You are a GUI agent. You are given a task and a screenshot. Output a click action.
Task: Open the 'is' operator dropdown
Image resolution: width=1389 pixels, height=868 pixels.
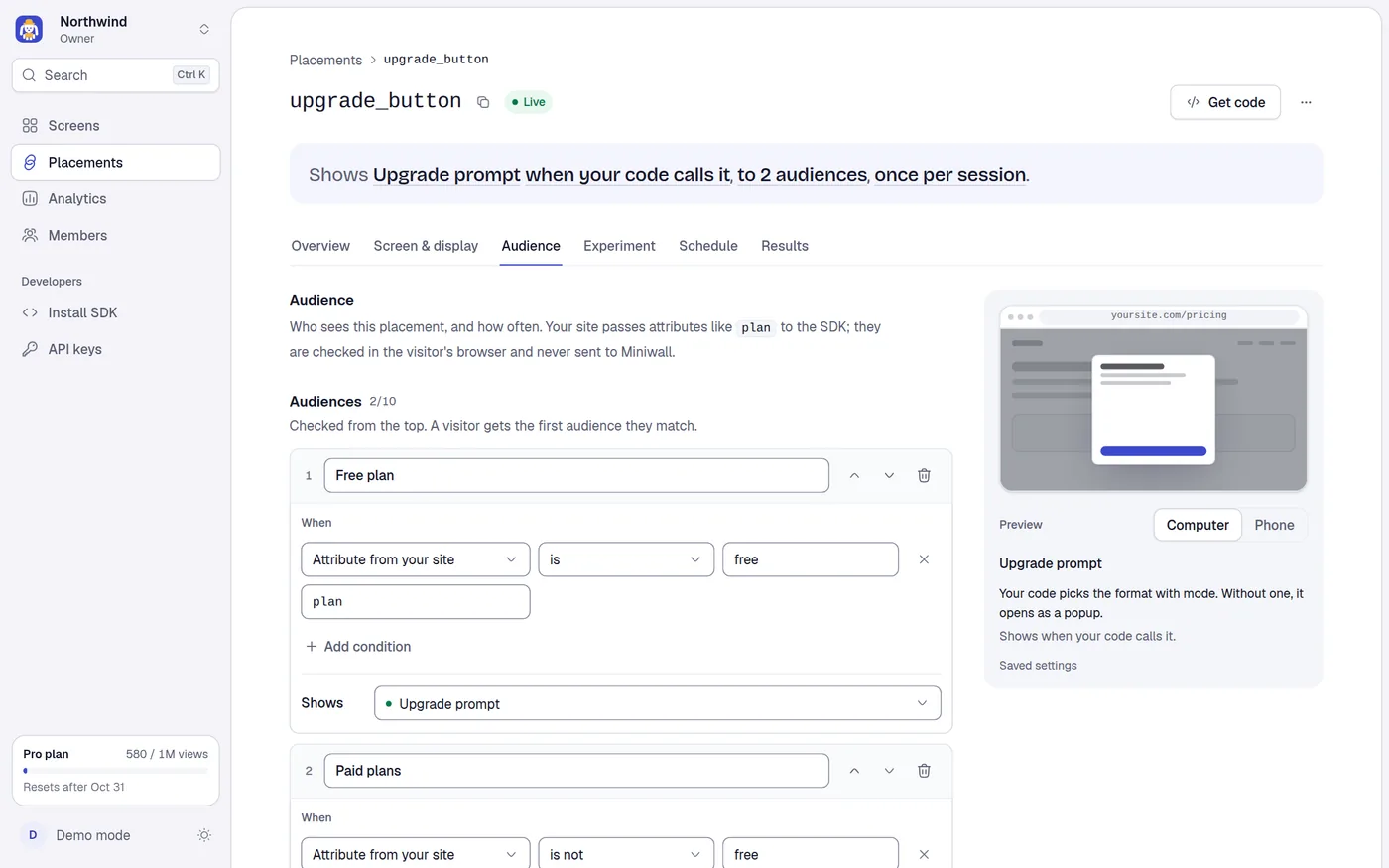tap(626, 559)
